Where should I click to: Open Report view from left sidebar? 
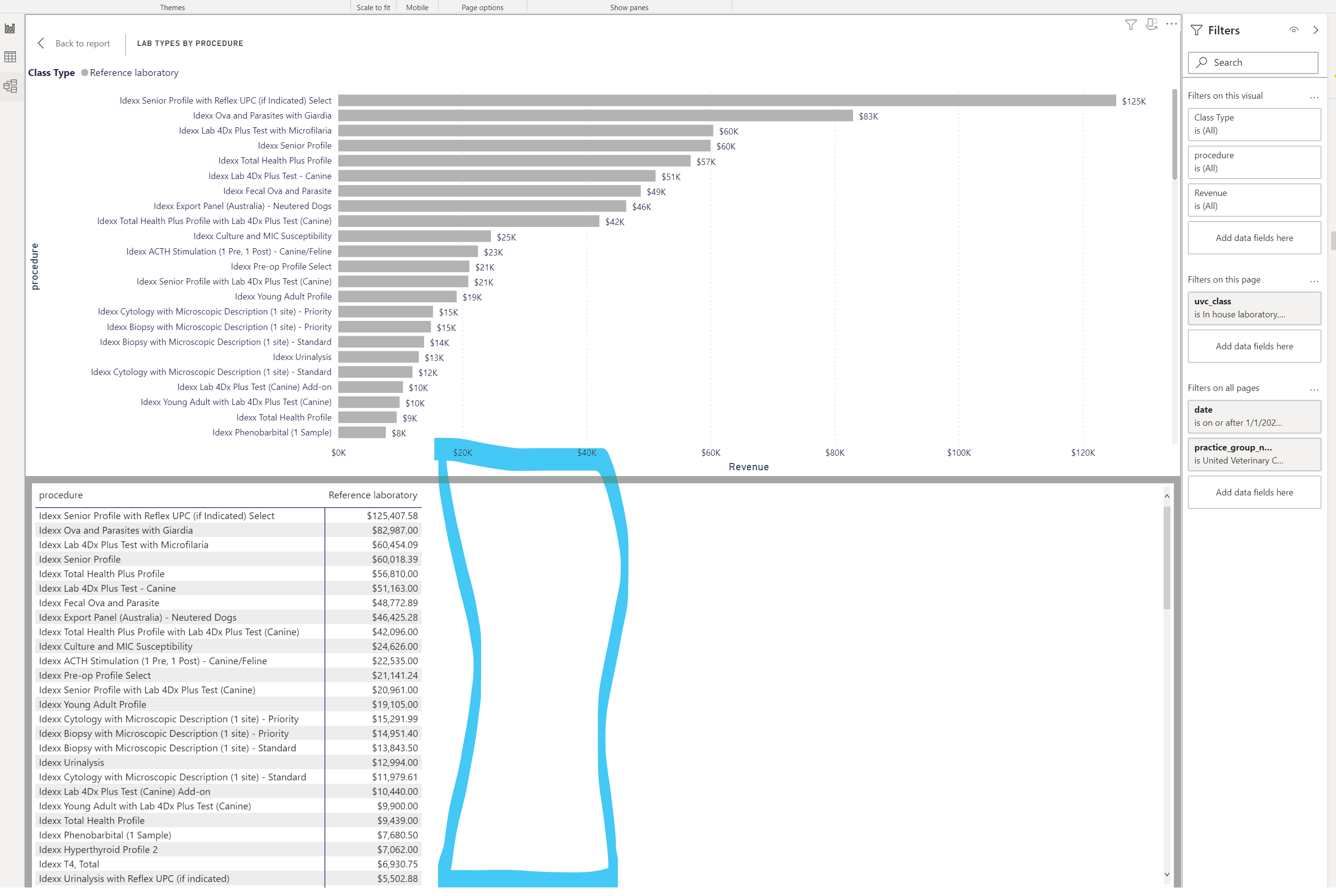(x=10, y=28)
